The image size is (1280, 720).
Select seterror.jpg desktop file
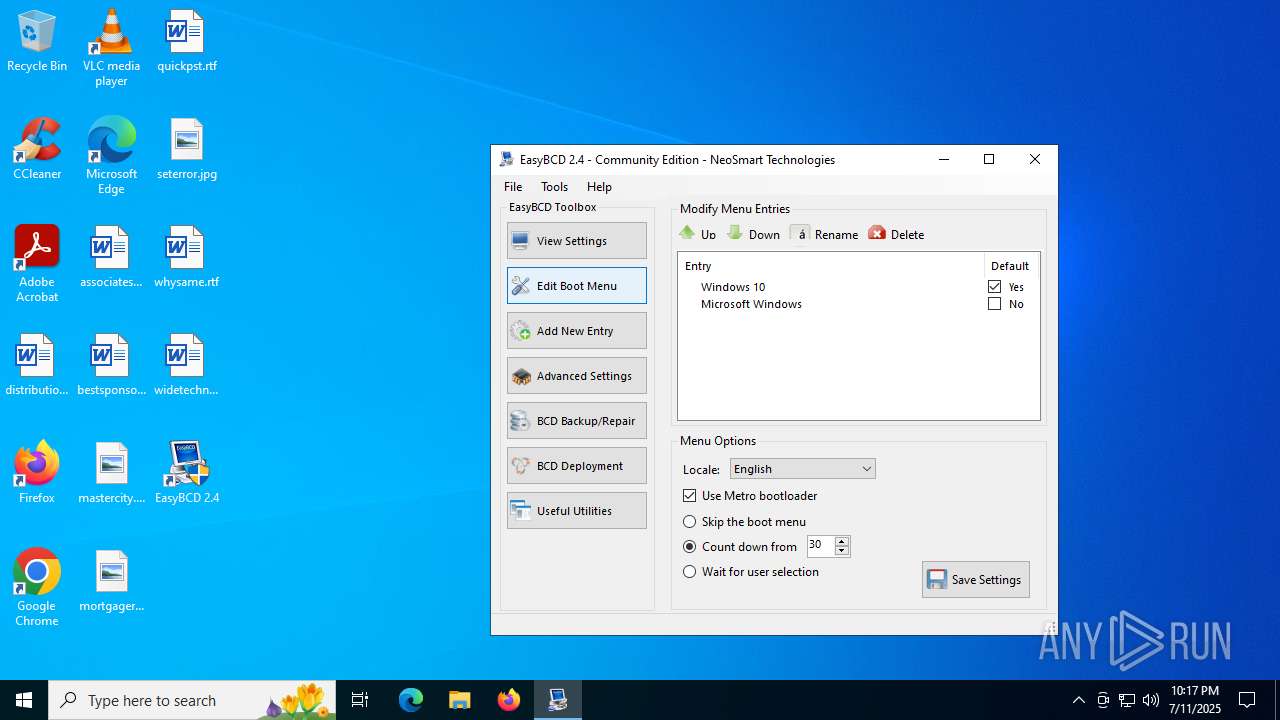pos(187,149)
